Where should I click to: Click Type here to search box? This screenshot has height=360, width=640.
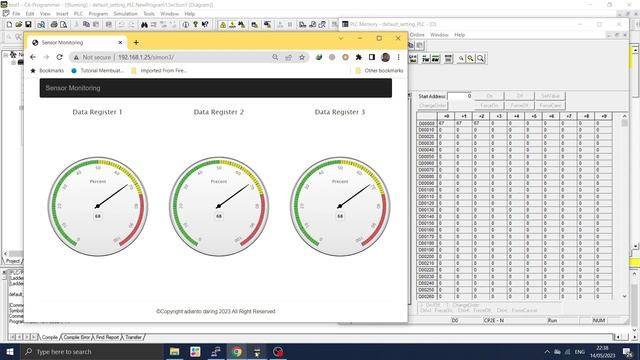pos(91,351)
